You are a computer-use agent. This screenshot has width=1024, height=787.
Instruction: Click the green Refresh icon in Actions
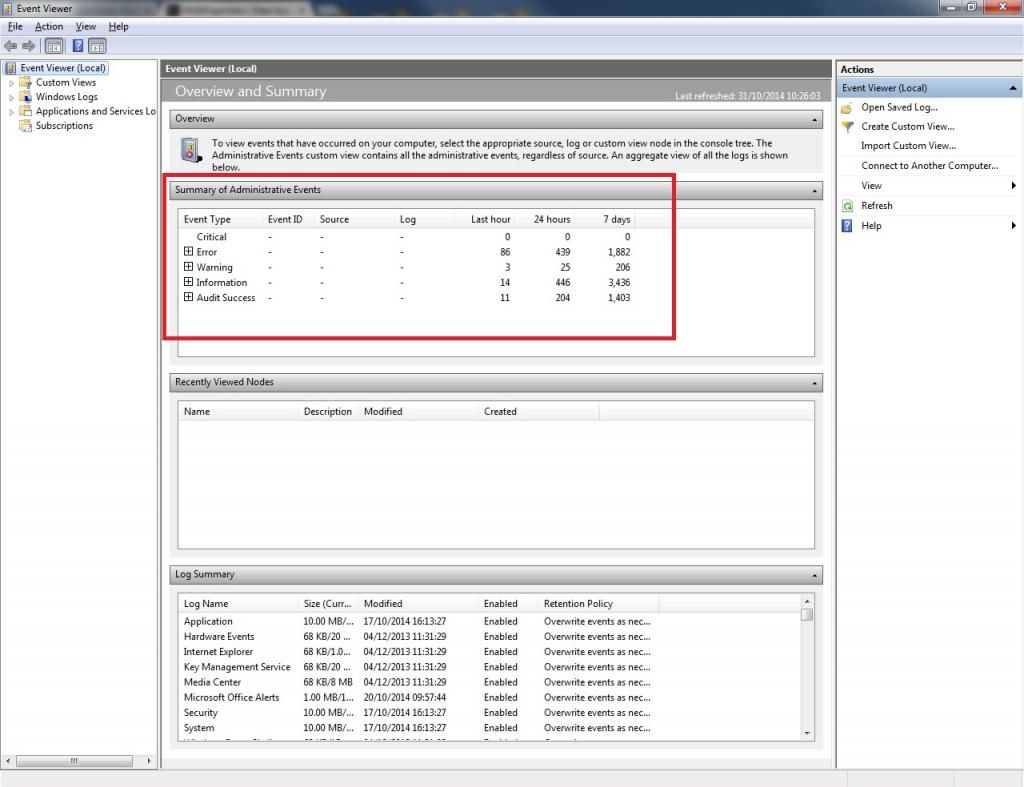[x=847, y=206]
